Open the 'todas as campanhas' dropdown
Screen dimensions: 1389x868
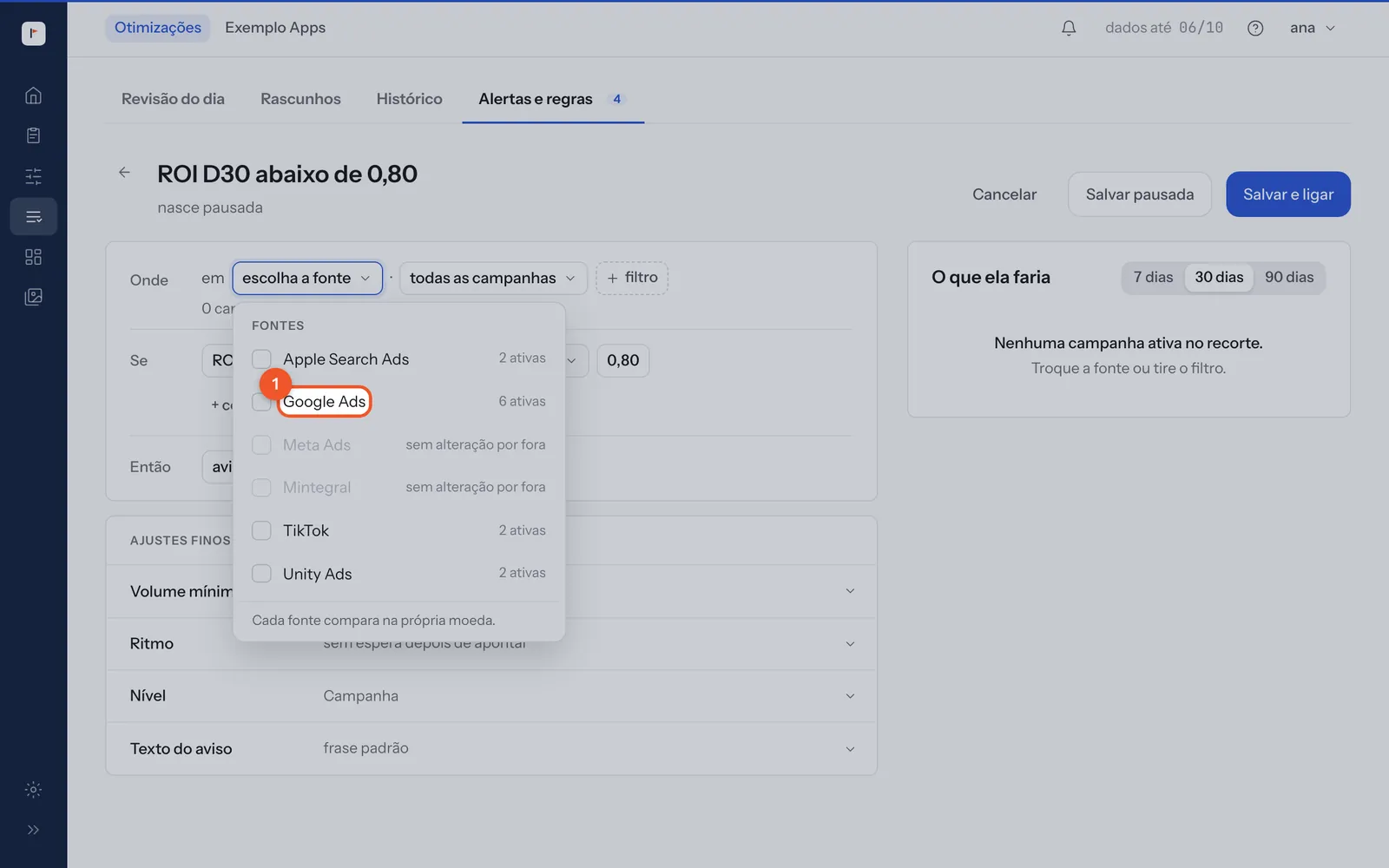(493, 278)
